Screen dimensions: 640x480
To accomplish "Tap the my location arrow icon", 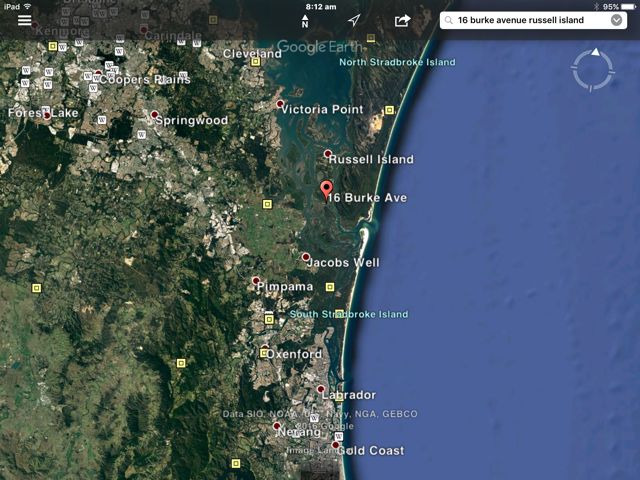I will pyautogui.click(x=354, y=20).
